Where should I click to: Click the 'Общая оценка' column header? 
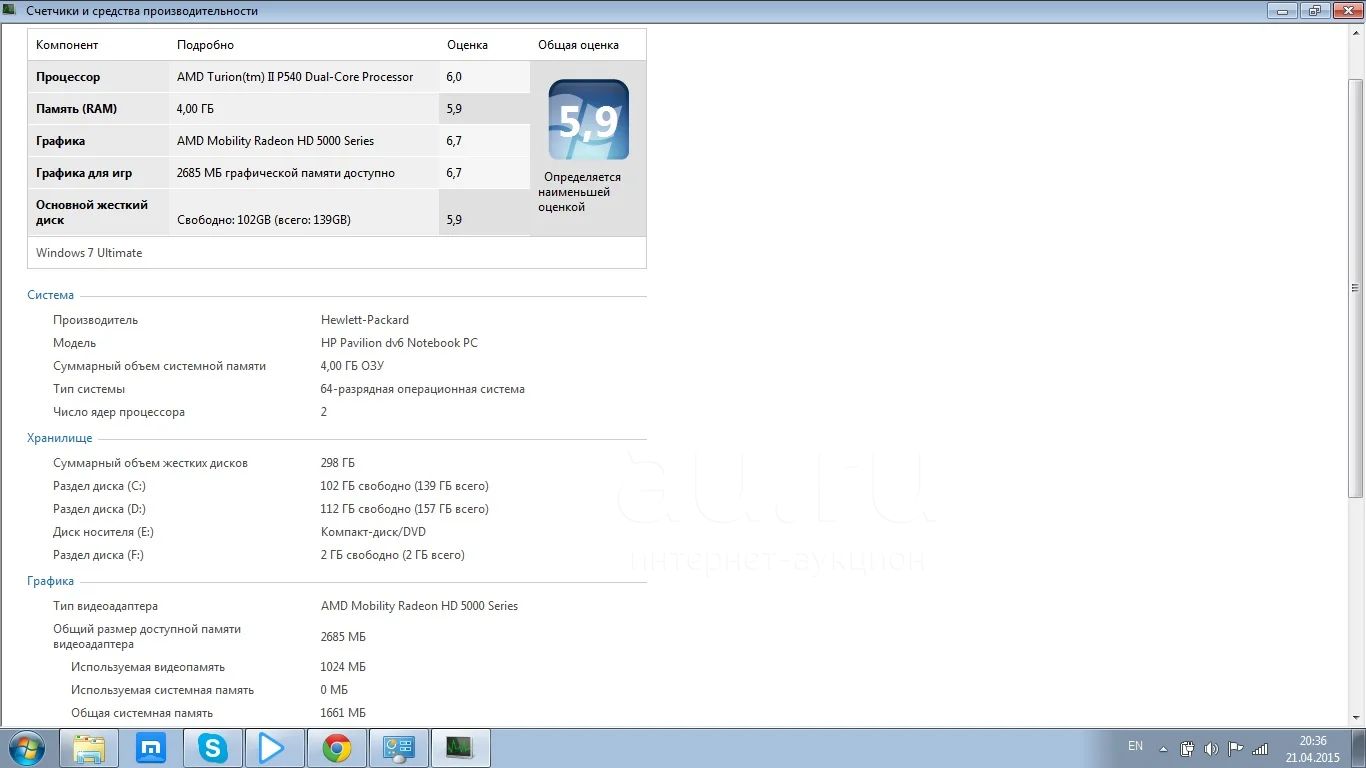[578, 45]
